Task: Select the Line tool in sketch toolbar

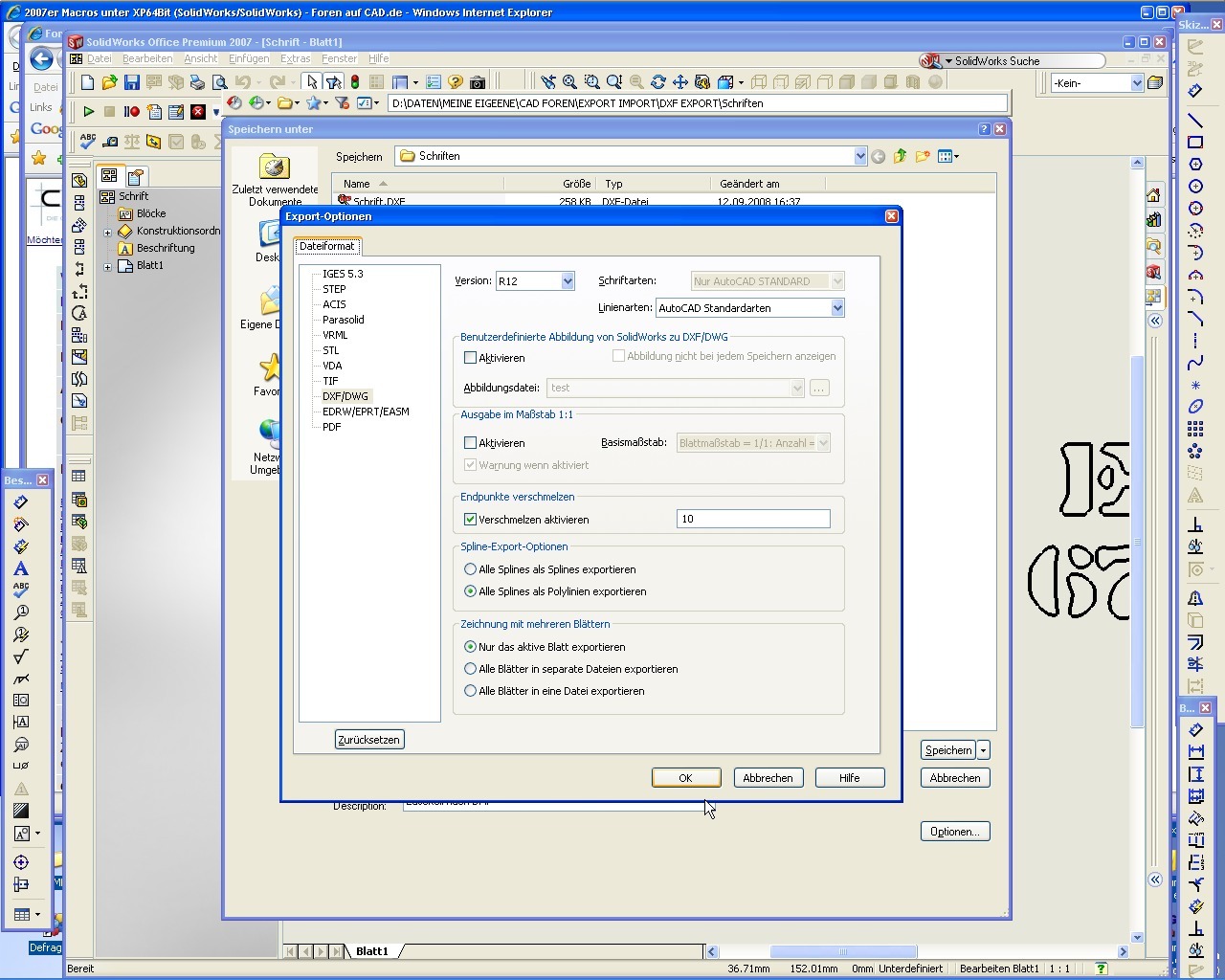Action: point(1195,121)
